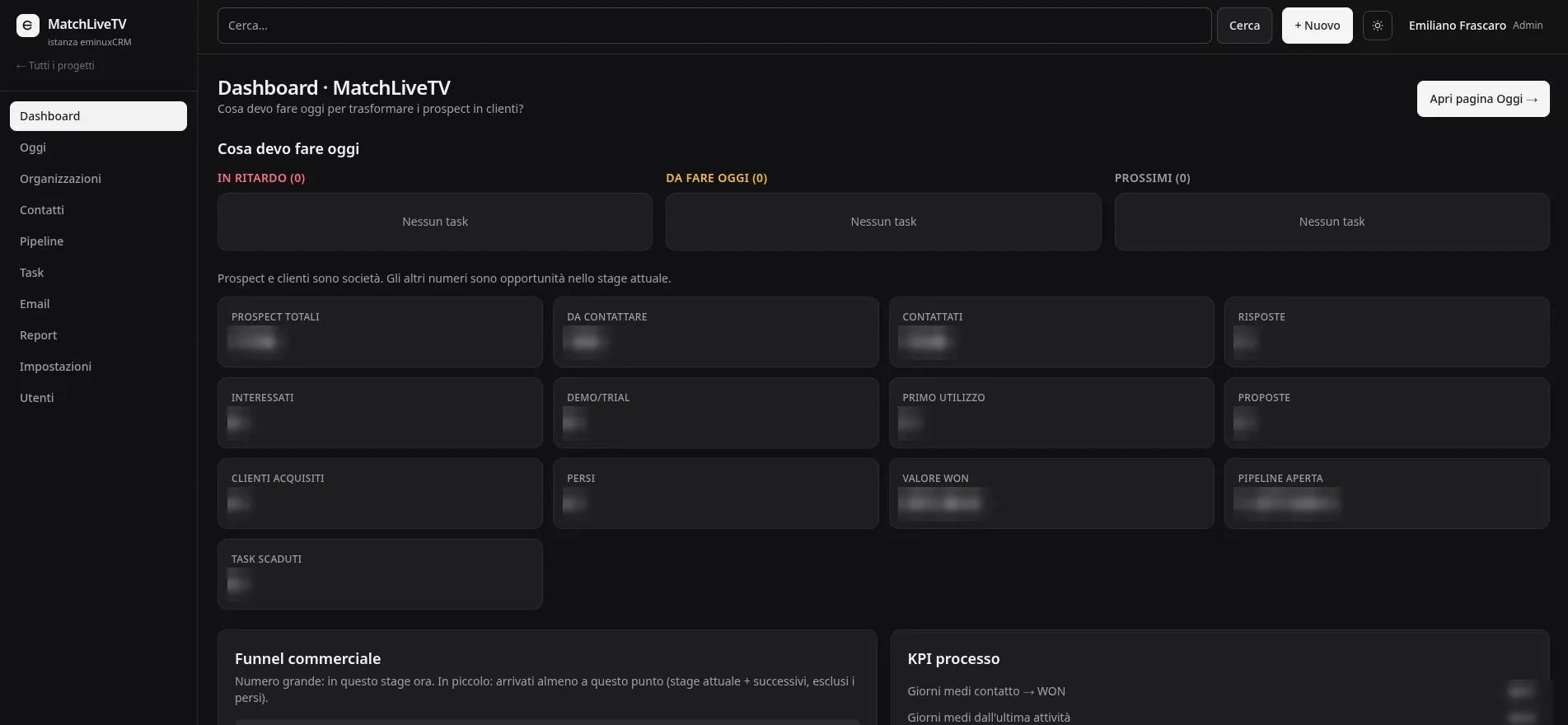Toggle the light/dark theme sun button
Screen dimensions: 1568x725
(1378, 26)
